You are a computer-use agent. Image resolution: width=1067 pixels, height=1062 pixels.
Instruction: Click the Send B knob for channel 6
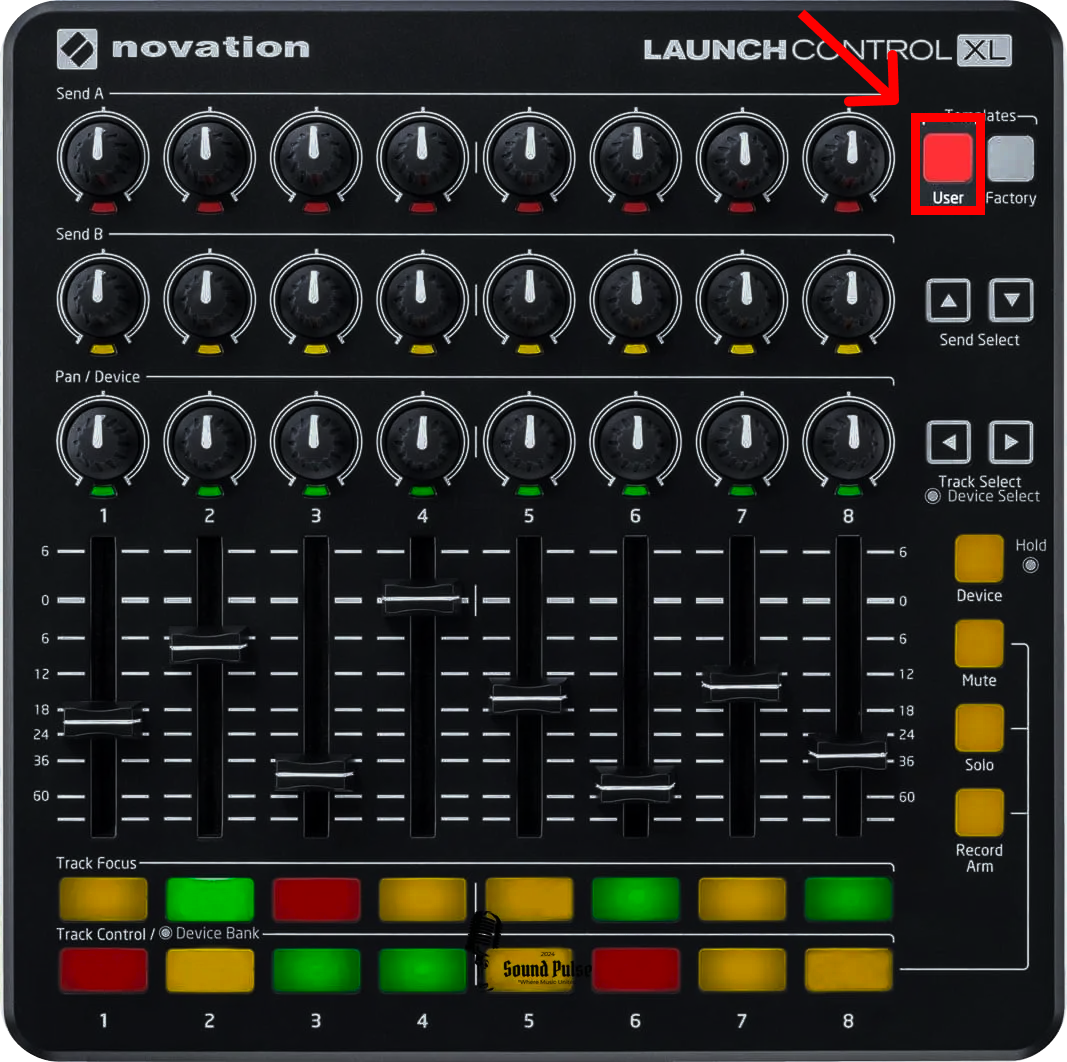[636, 300]
